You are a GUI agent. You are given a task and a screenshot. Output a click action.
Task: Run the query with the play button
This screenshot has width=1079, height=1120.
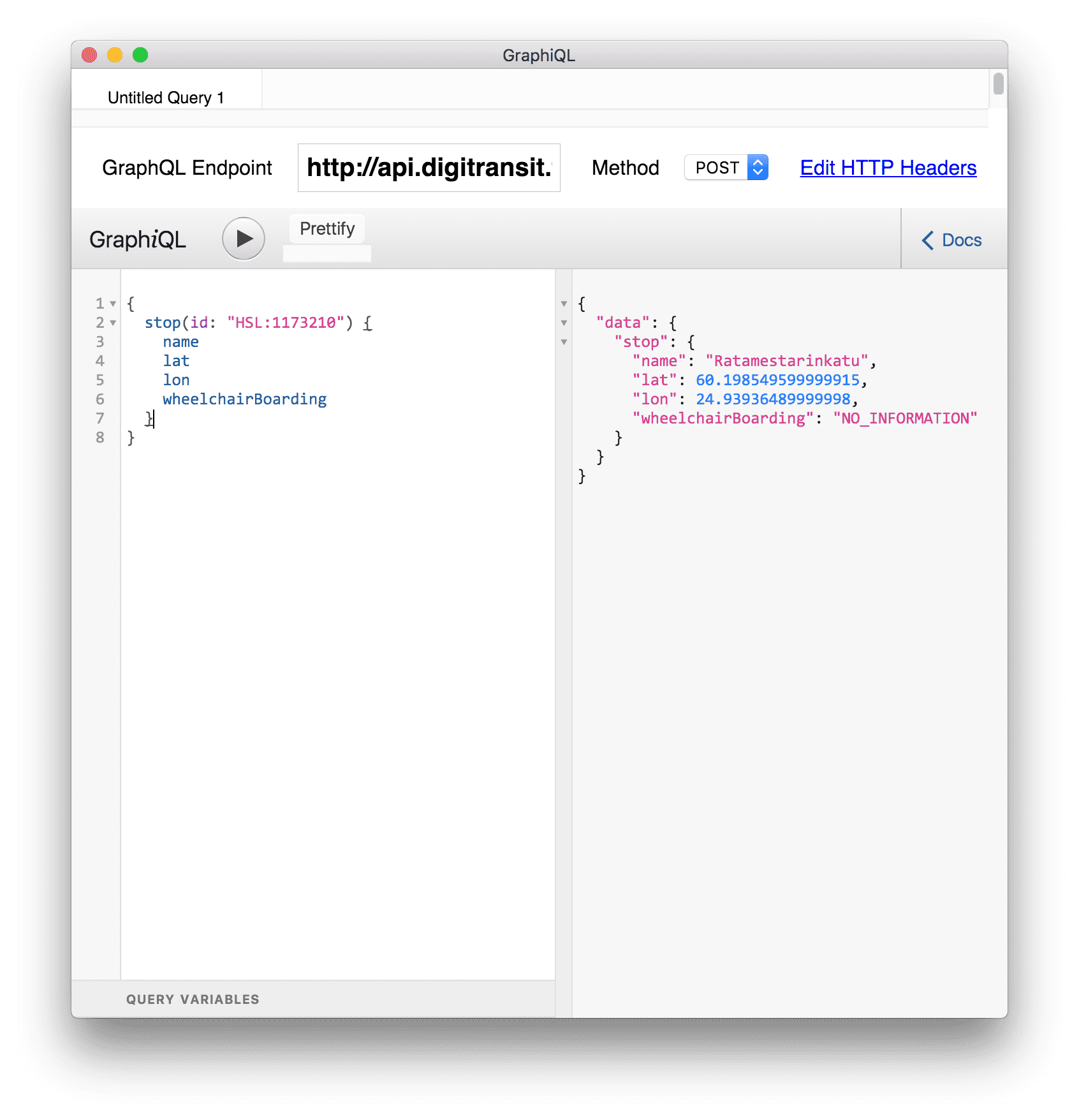coord(243,239)
